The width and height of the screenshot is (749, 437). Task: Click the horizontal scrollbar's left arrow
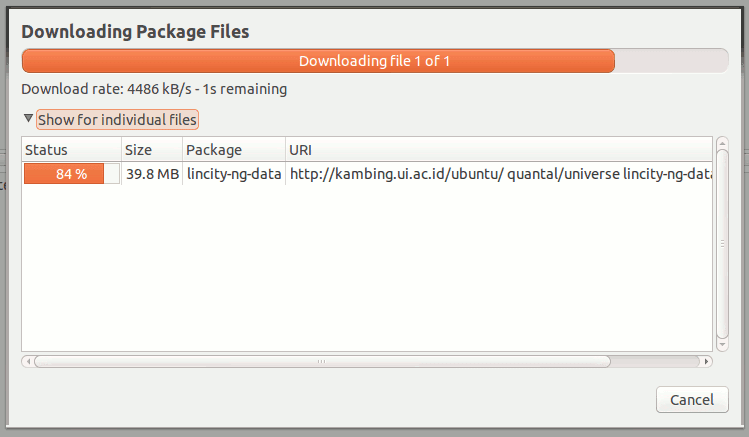(x=27, y=362)
